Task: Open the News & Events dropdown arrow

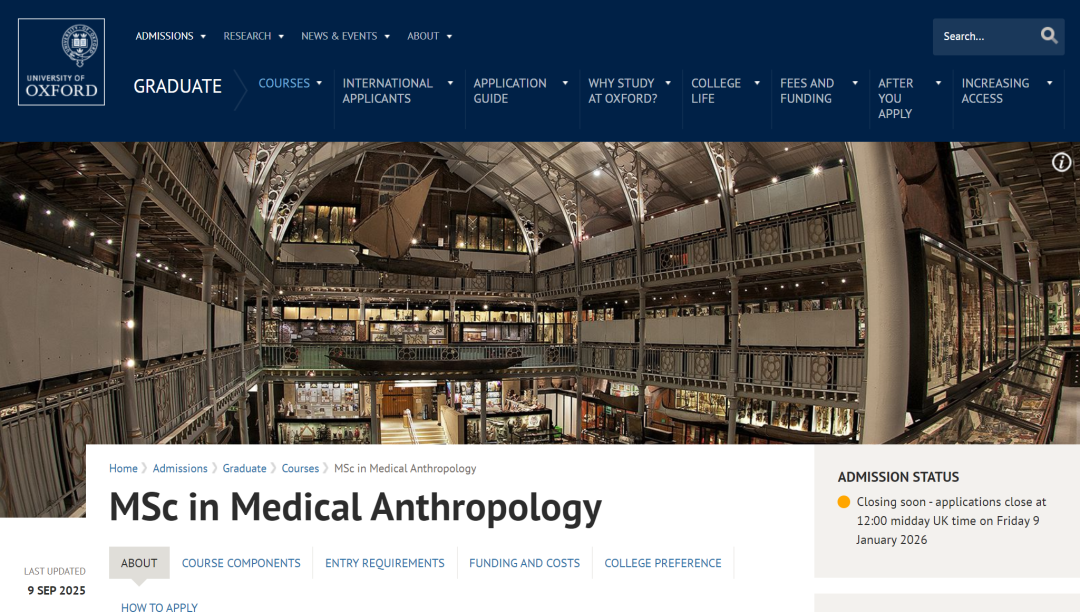Action: [387, 36]
